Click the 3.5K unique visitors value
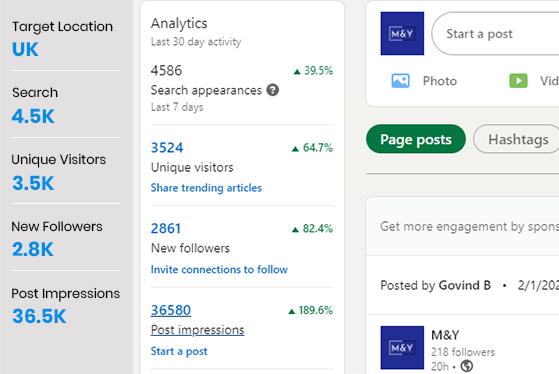 coord(33,183)
